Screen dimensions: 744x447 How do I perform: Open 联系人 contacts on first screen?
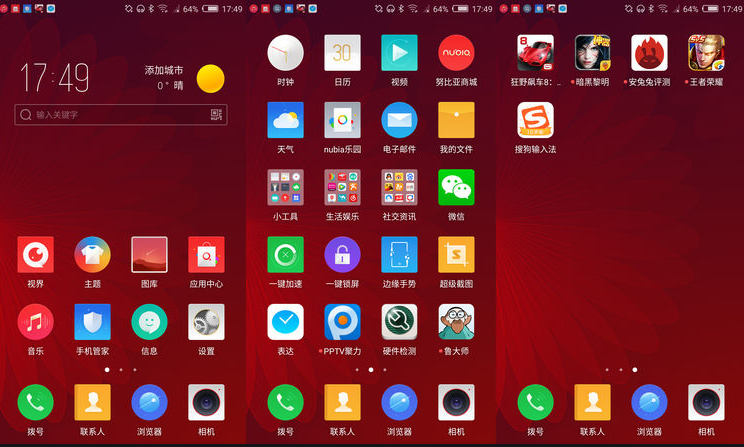tap(93, 402)
